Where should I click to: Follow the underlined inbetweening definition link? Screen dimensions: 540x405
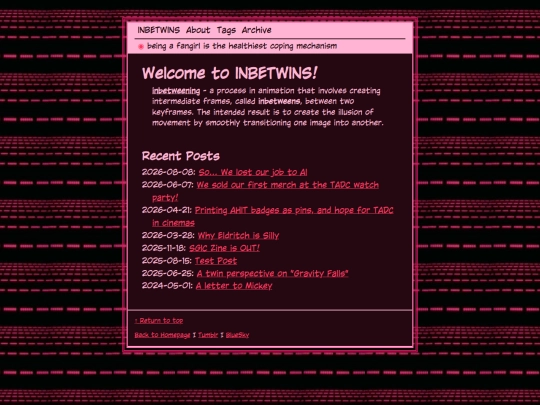tap(176, 91)
